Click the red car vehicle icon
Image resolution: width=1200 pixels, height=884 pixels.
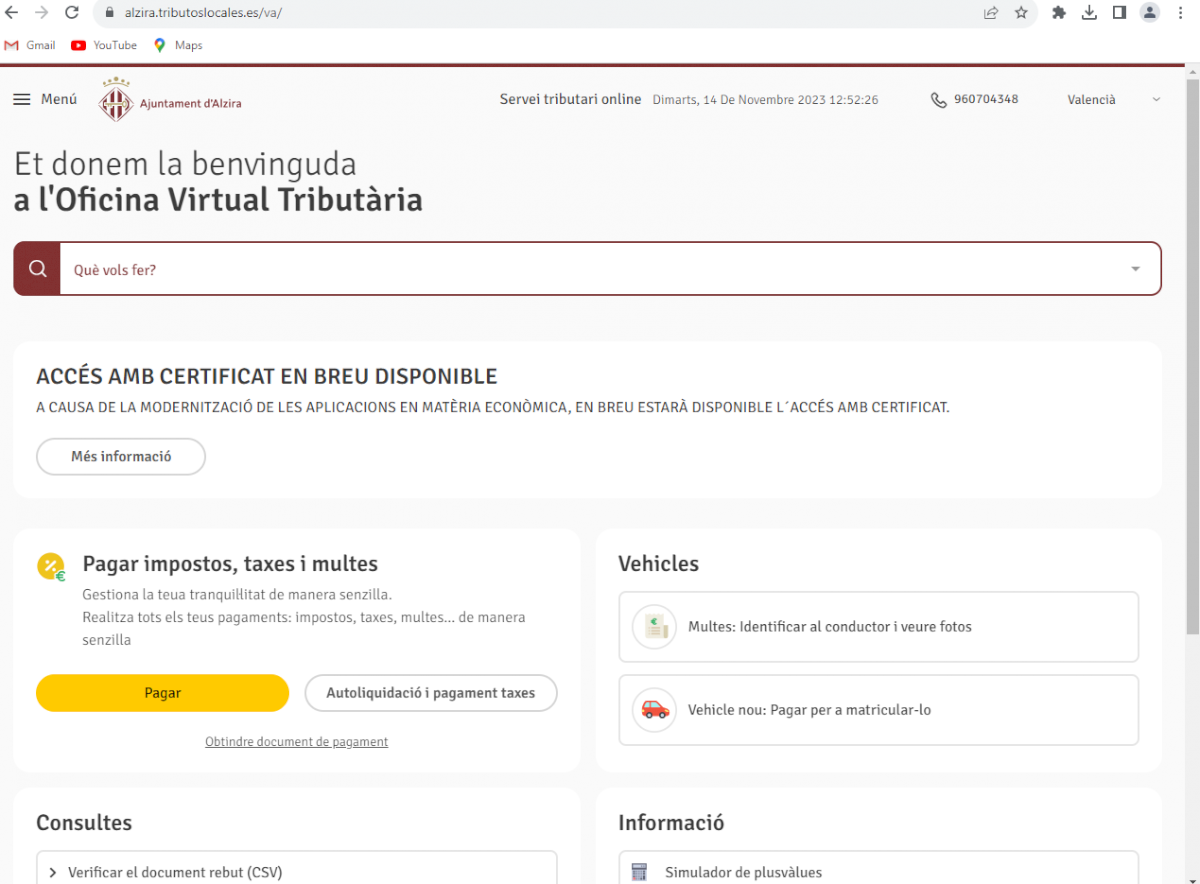pos(654,710)
